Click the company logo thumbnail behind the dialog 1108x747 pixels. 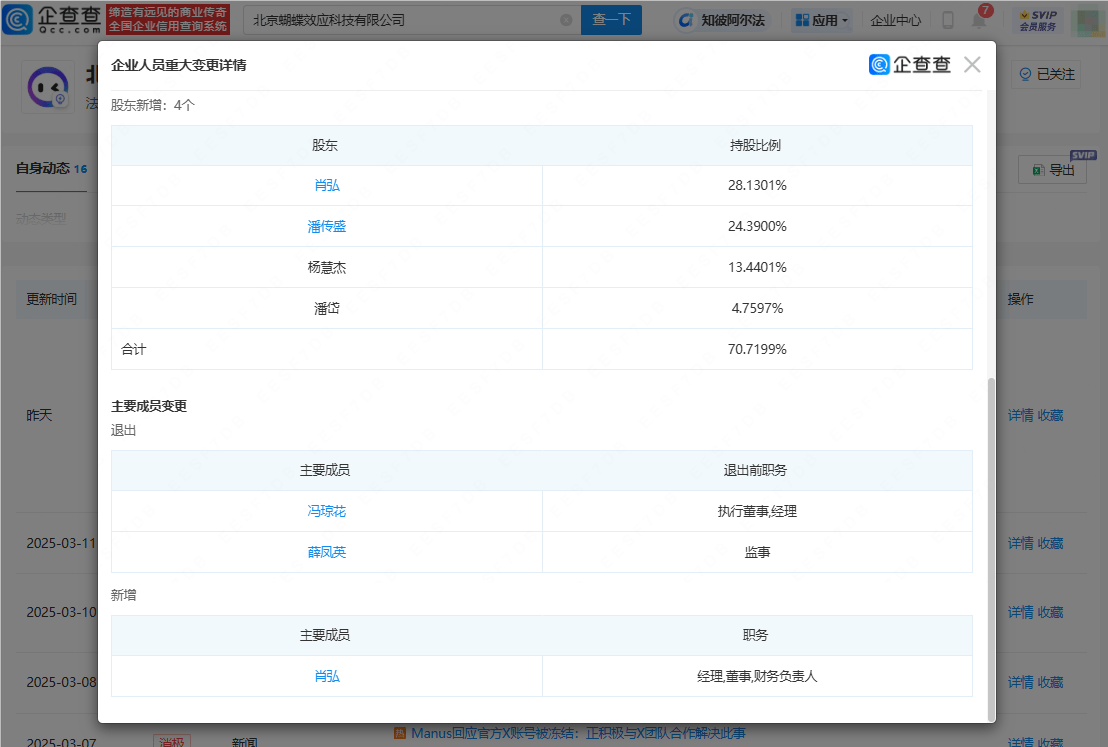(48, 88)
